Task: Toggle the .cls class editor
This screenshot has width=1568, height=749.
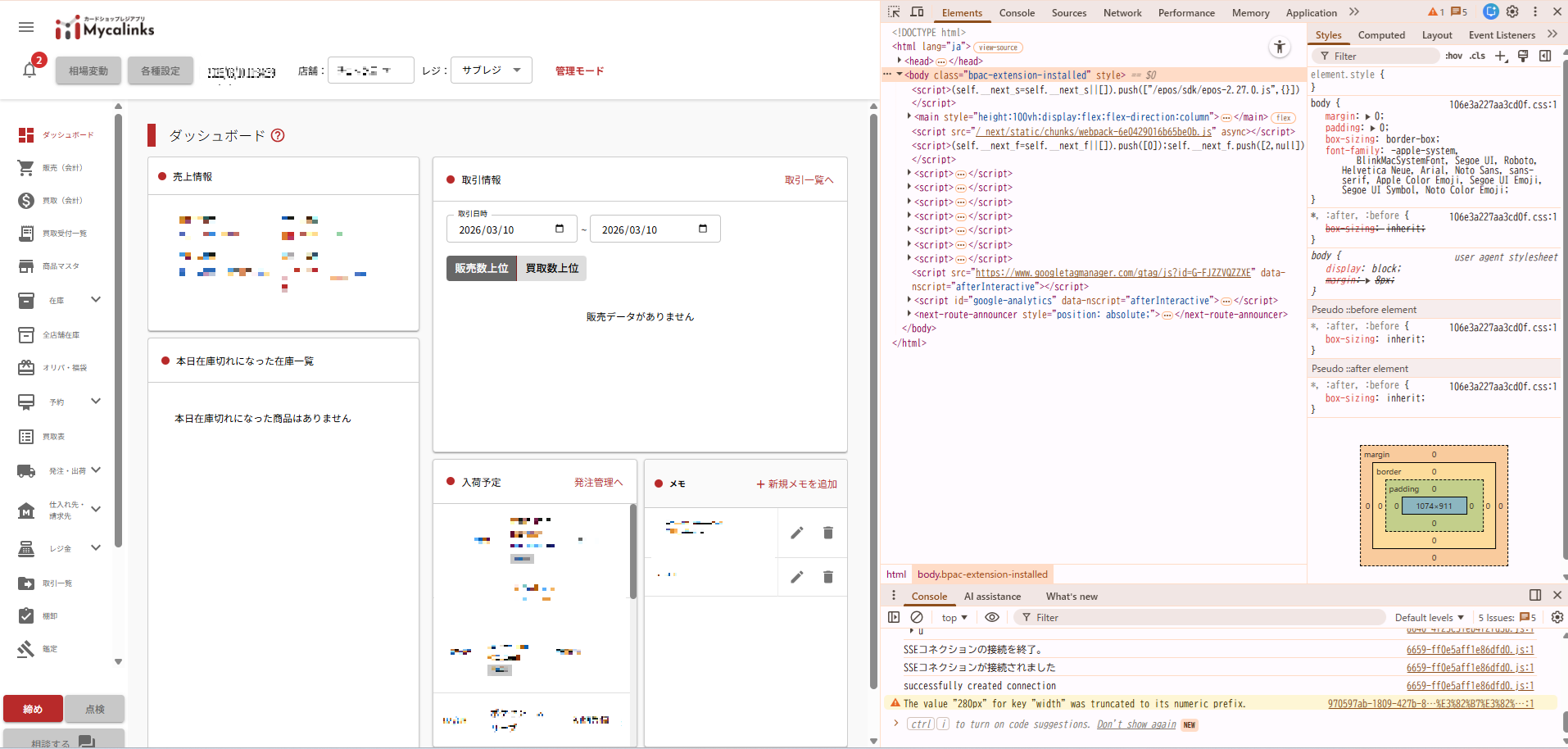Action: click(1477, 56)
